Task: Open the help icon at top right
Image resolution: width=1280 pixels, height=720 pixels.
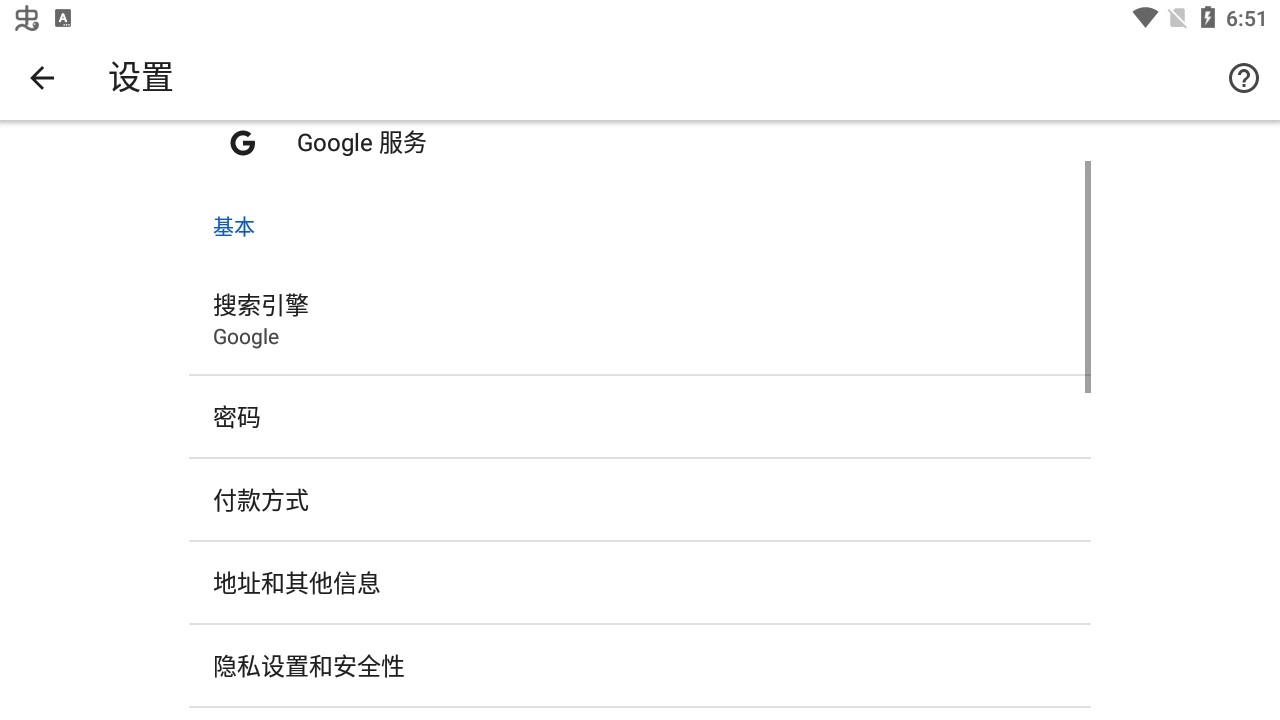Action: (1243, 77)
